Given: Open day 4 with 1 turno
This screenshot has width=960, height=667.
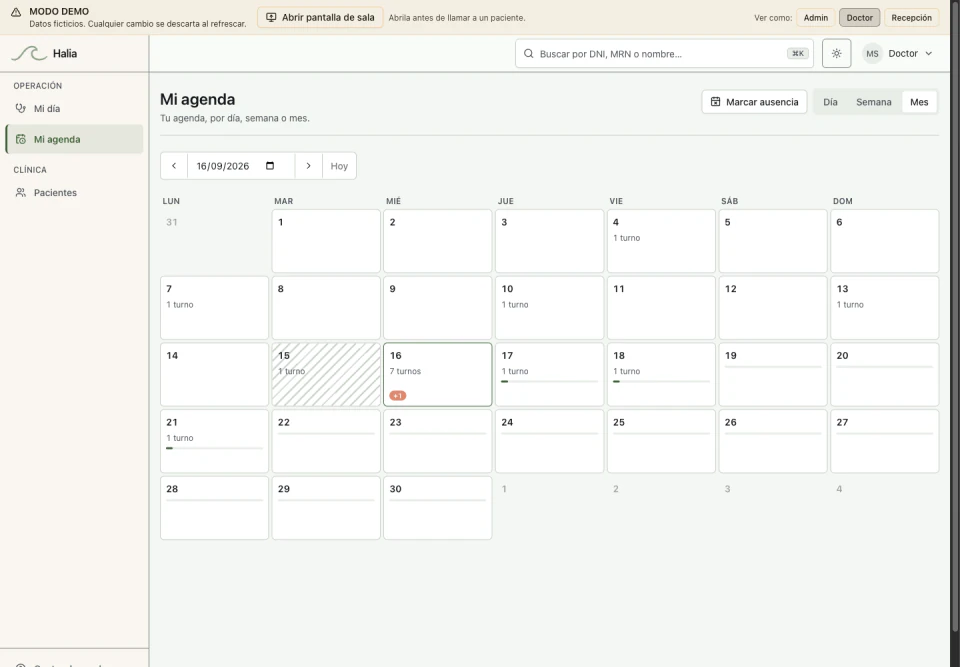Looking at the screenshot, I should 661,241.
